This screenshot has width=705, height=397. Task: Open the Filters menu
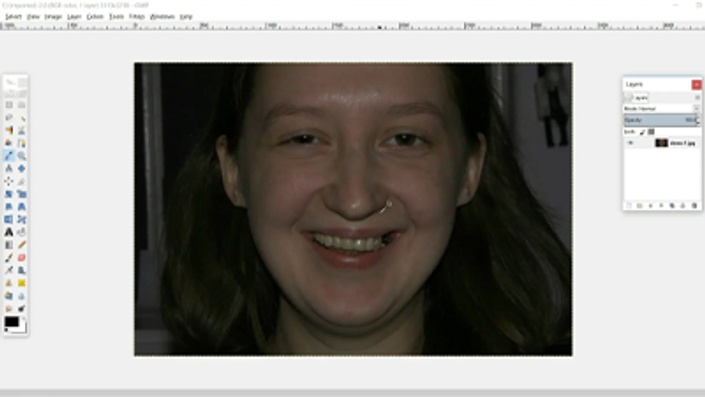click(x=137, y=17)
